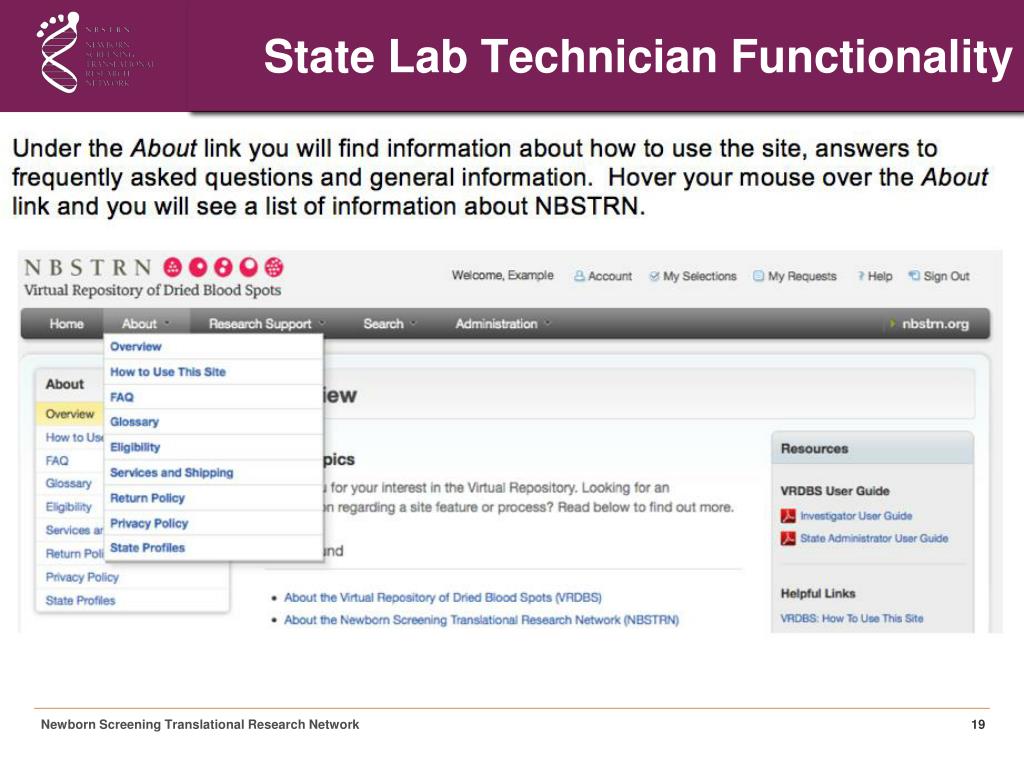Viewport: 1024px width, 768px height.
Task: Click the NBSTRN logo in slide header
Action: 95,54
